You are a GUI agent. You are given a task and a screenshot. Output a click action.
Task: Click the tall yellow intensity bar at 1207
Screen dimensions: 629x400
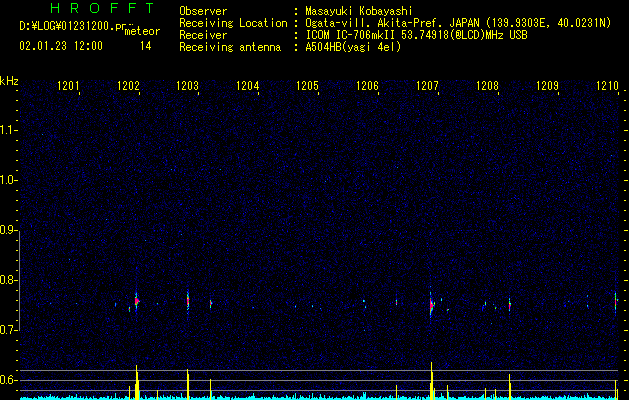[432, 381]
